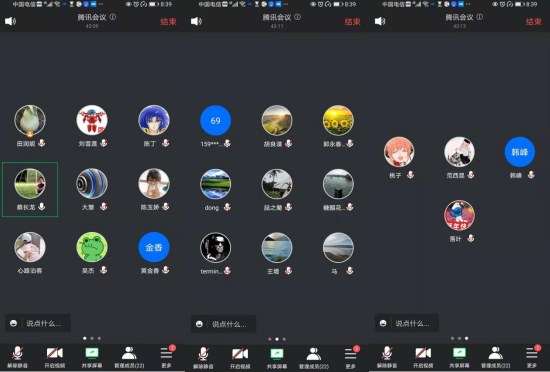The height and width of the screenshot is (372, 550).
Task: Click the red 结束 button in the middle screen
Action: coord(352,22)
